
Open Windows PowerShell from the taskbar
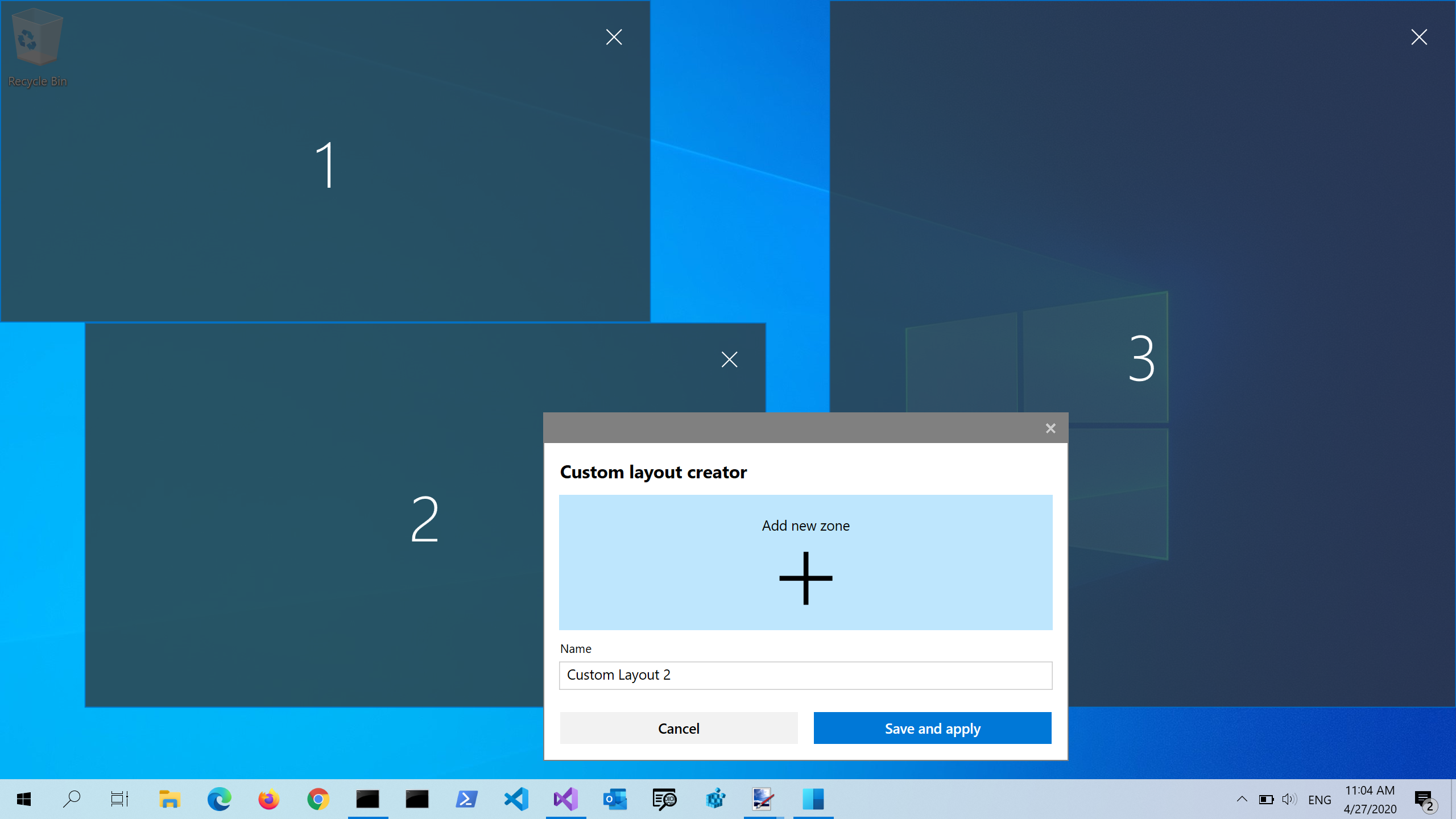[466, 799]
